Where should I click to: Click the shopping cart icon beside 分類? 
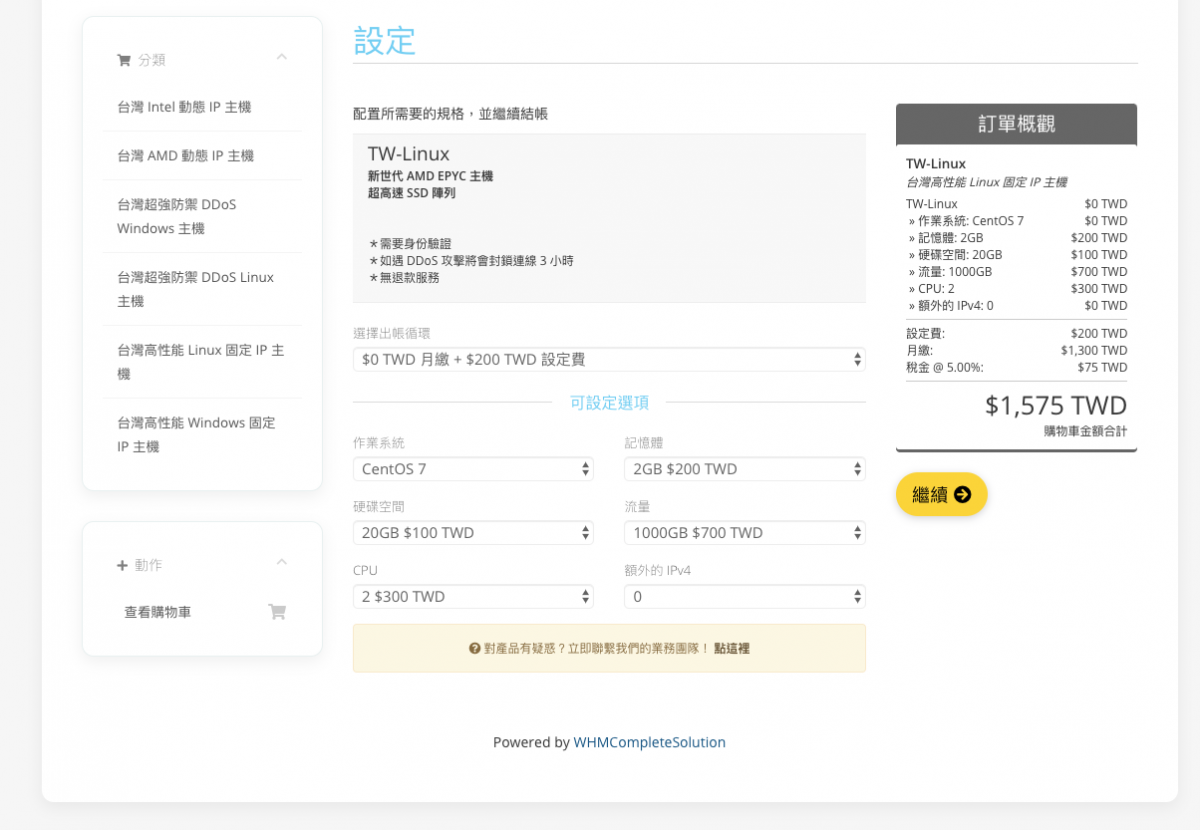124,60
